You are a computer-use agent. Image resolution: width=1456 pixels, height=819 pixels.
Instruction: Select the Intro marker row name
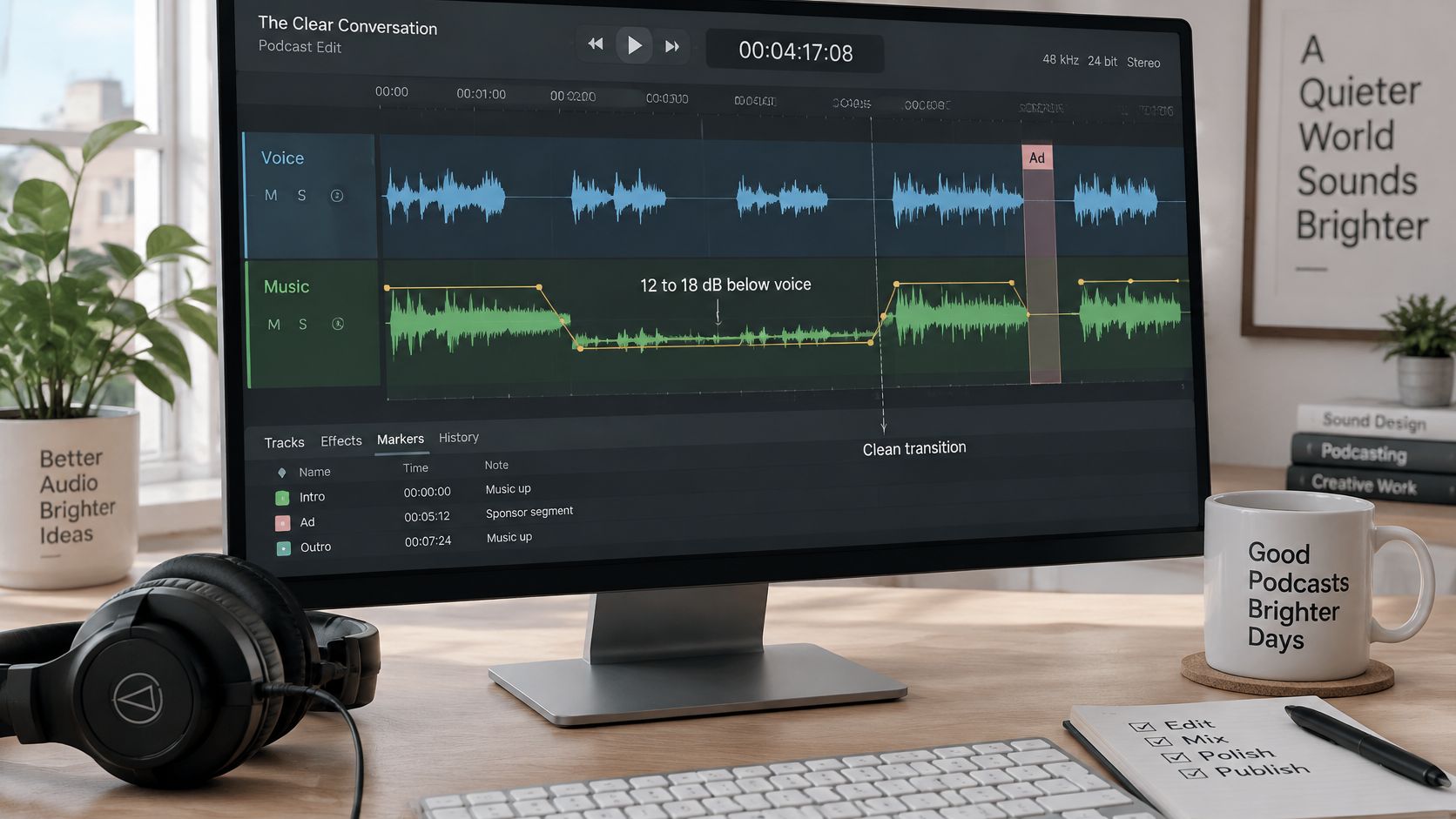pyautogui.click(x=312, y=497)
